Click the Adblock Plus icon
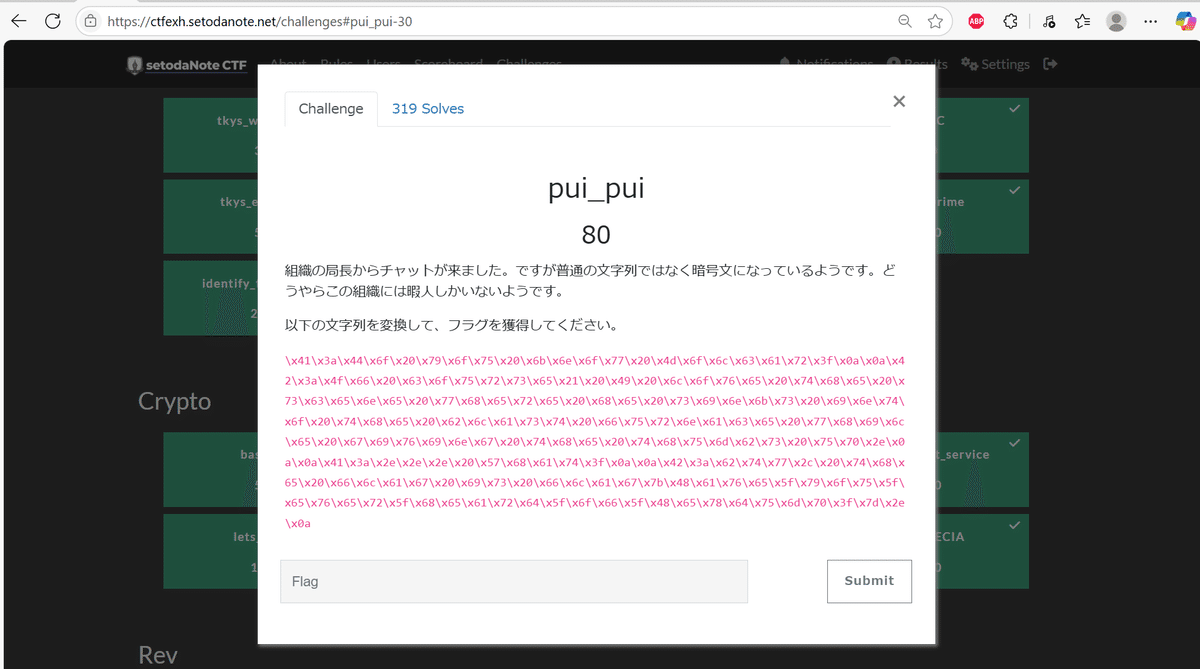Image resolution: width=1200 pixels, height=669 pixels. [975, 21]
